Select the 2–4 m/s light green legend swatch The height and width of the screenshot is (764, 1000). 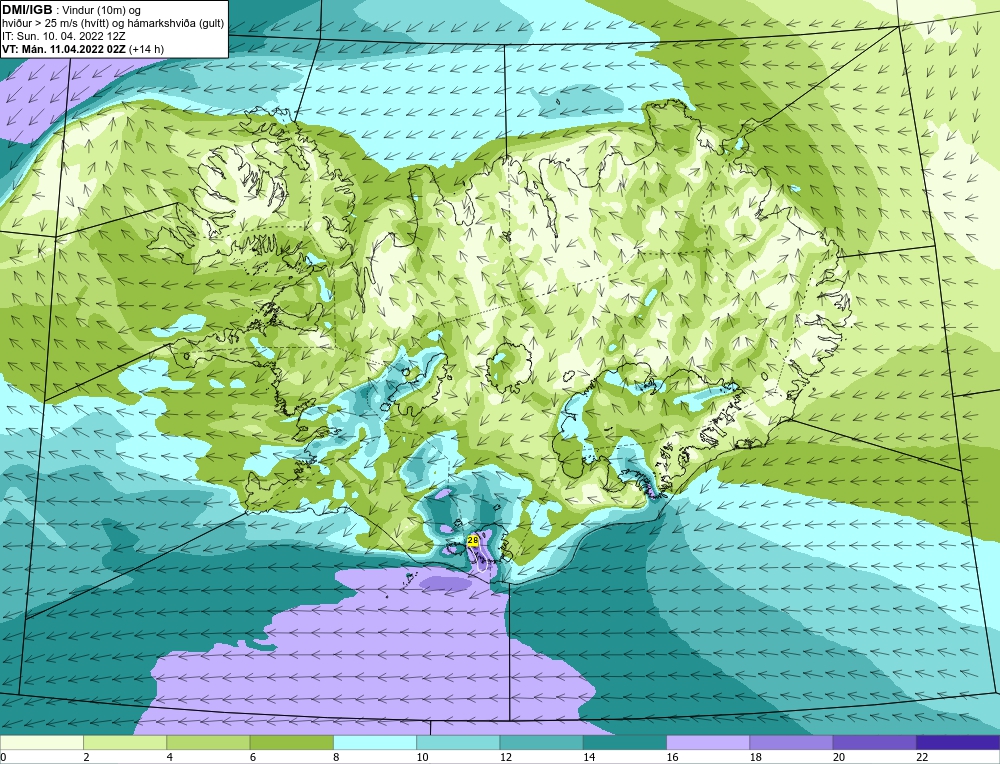point(125,742)
